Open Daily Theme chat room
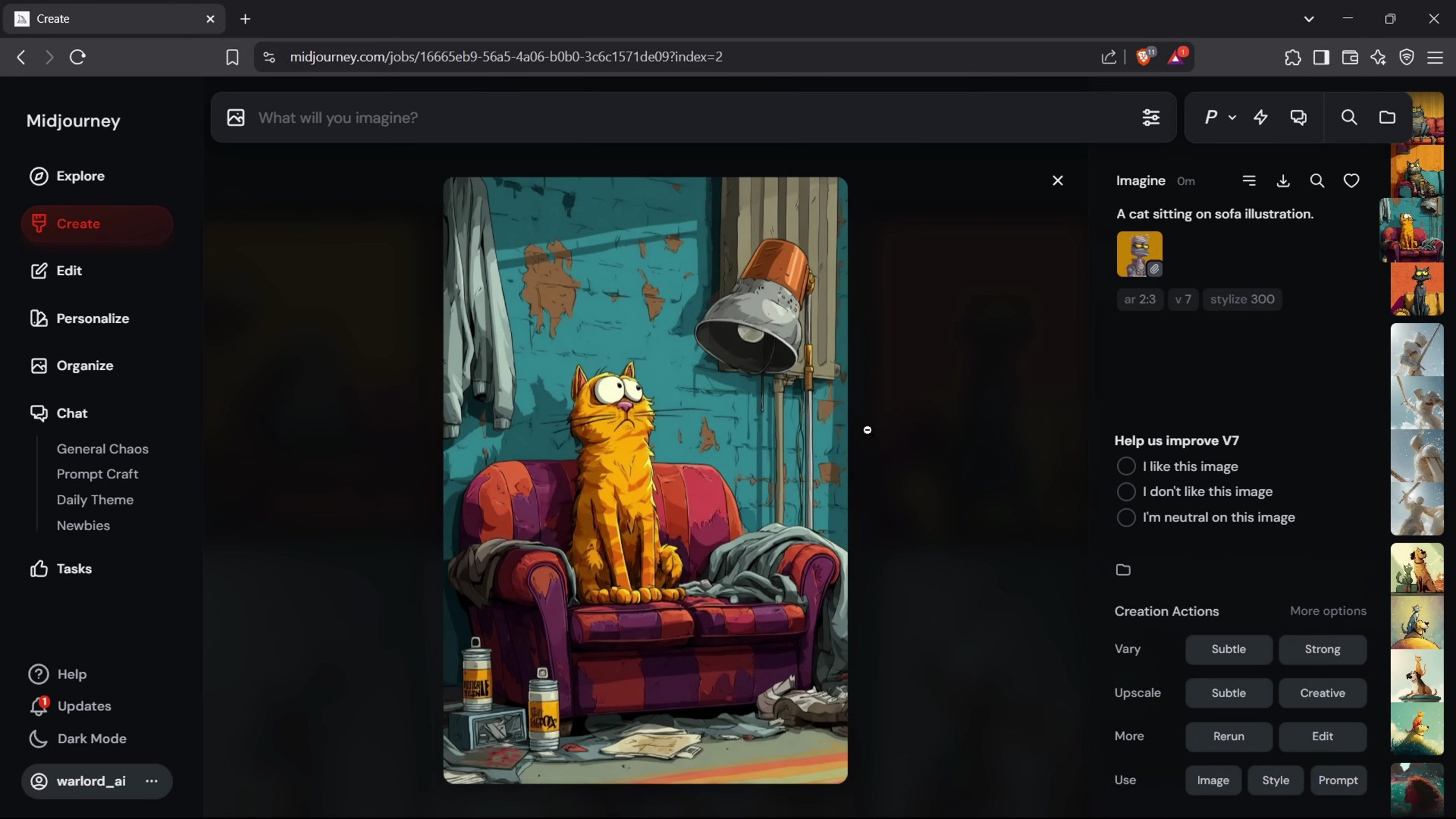This screenshot has height=819, width=1456. (95, 499)
